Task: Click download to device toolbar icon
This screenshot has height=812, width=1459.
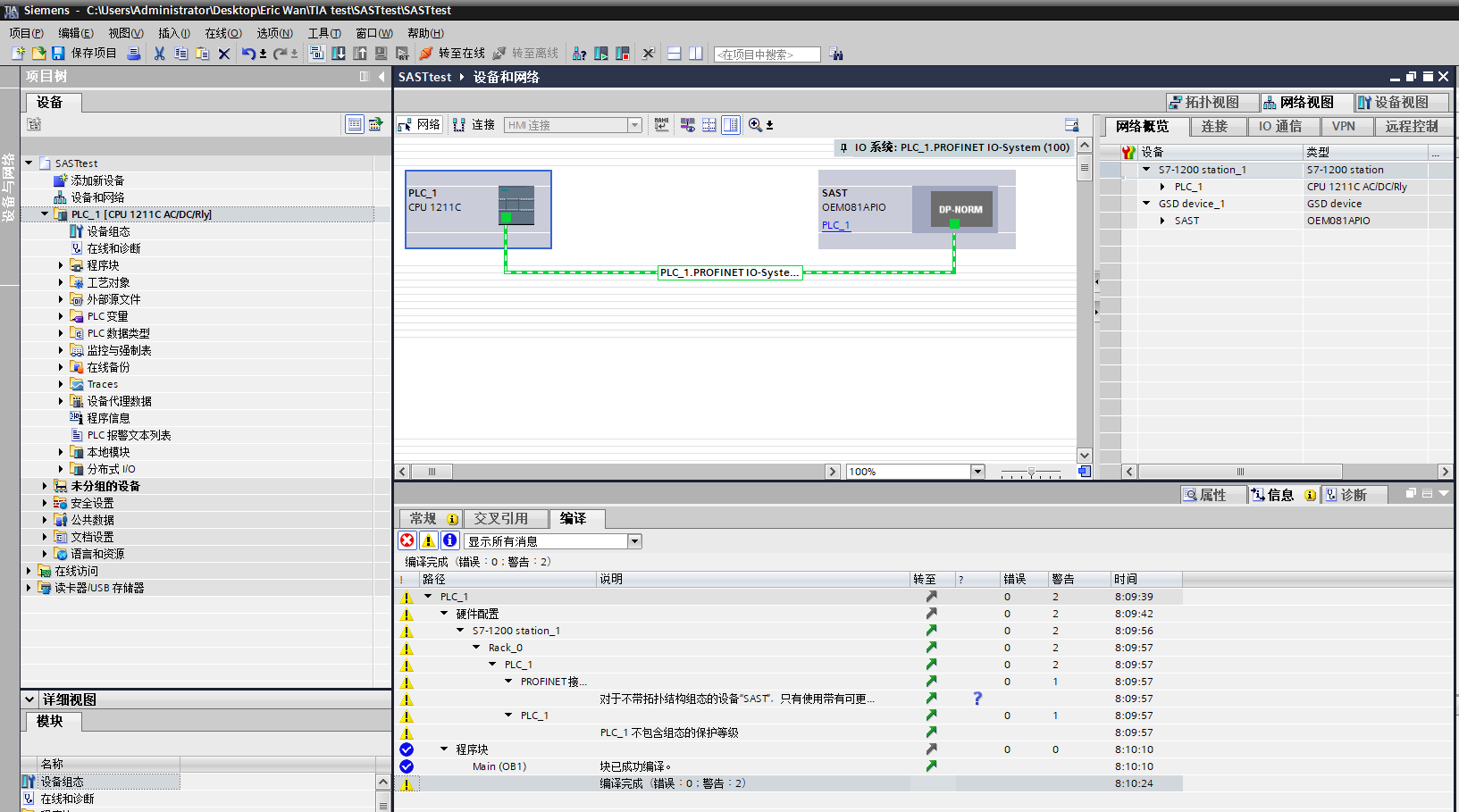Action: (339, 54)
